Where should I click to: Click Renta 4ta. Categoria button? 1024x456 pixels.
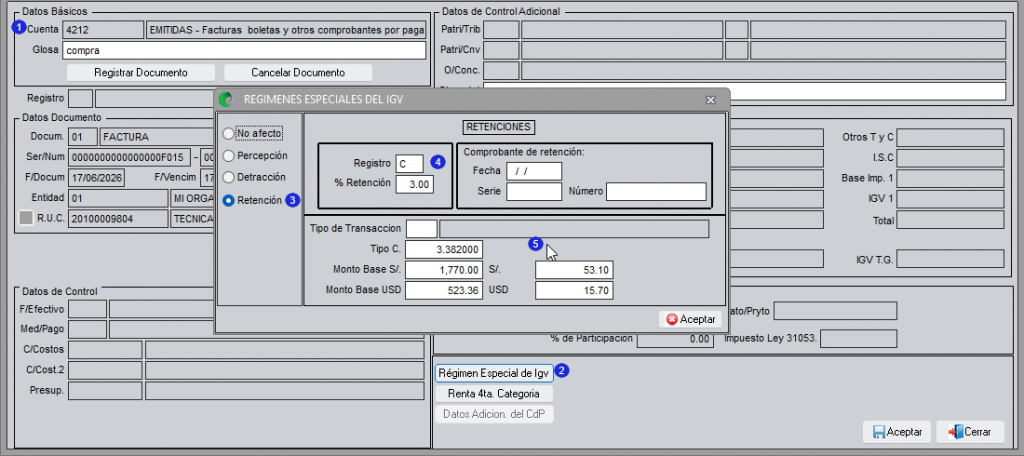[x=494, y=394]
